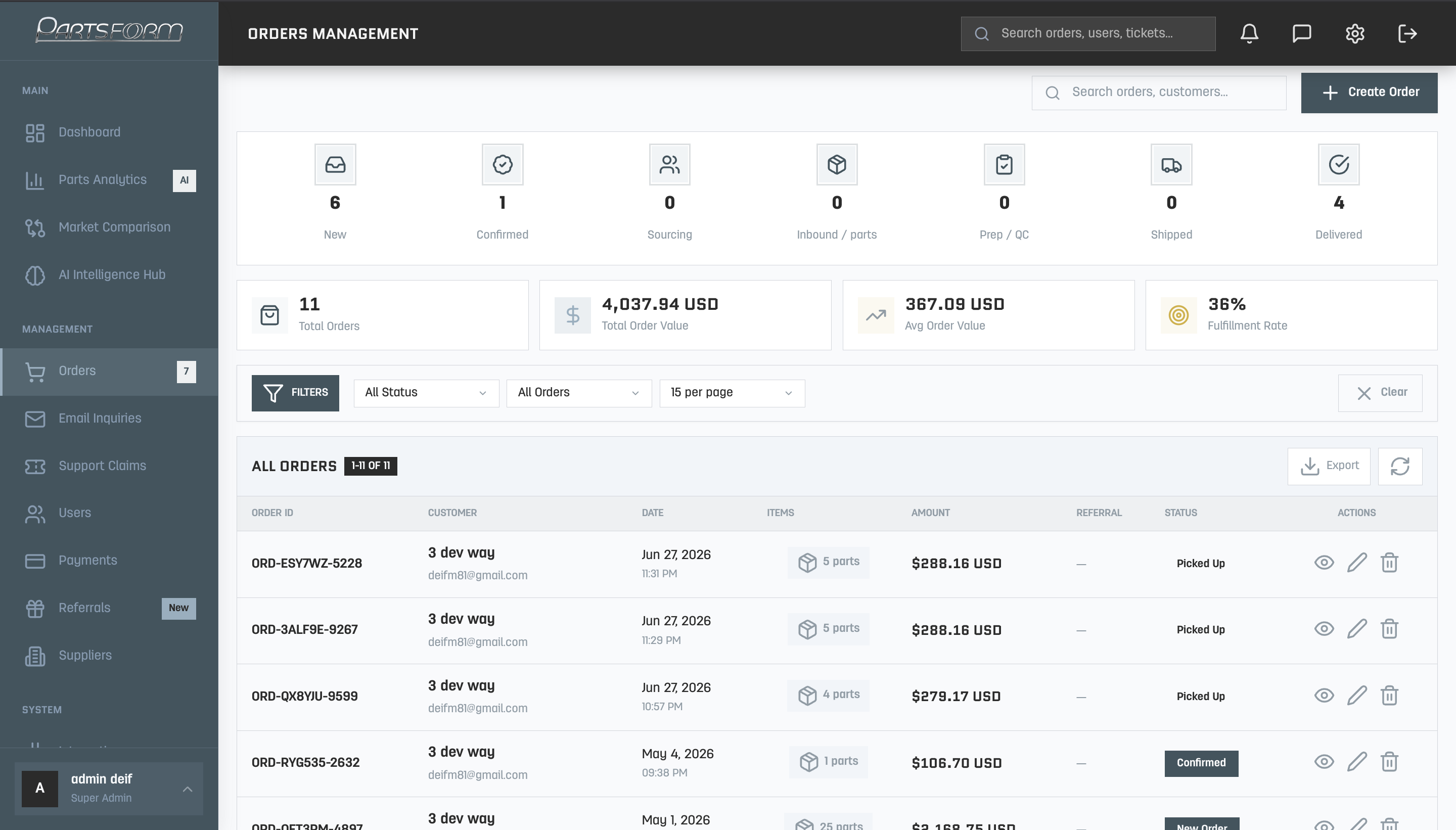Open Email Inquiries in sidebar
The height and width of the screenshot is (830, 1456).
coord(110,419)
